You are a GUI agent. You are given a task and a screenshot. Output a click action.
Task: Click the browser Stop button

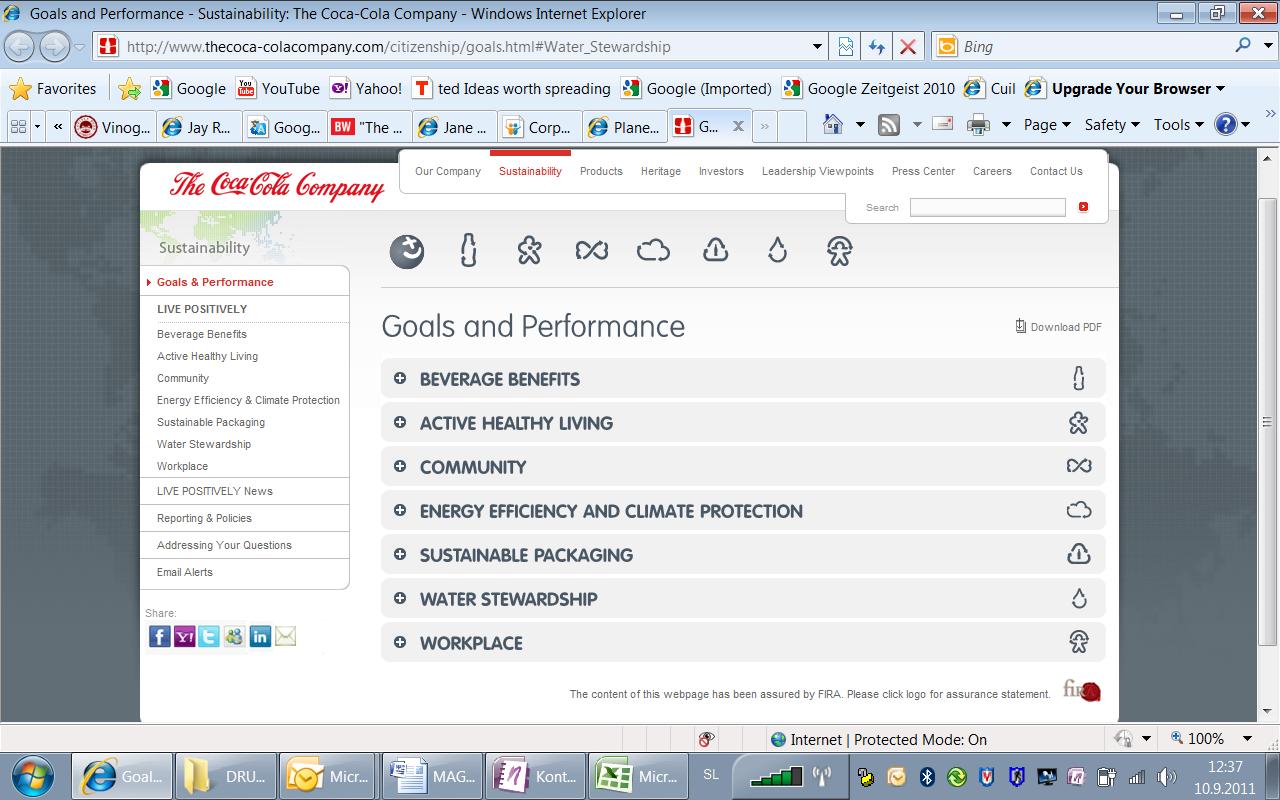tap(908, 46)
